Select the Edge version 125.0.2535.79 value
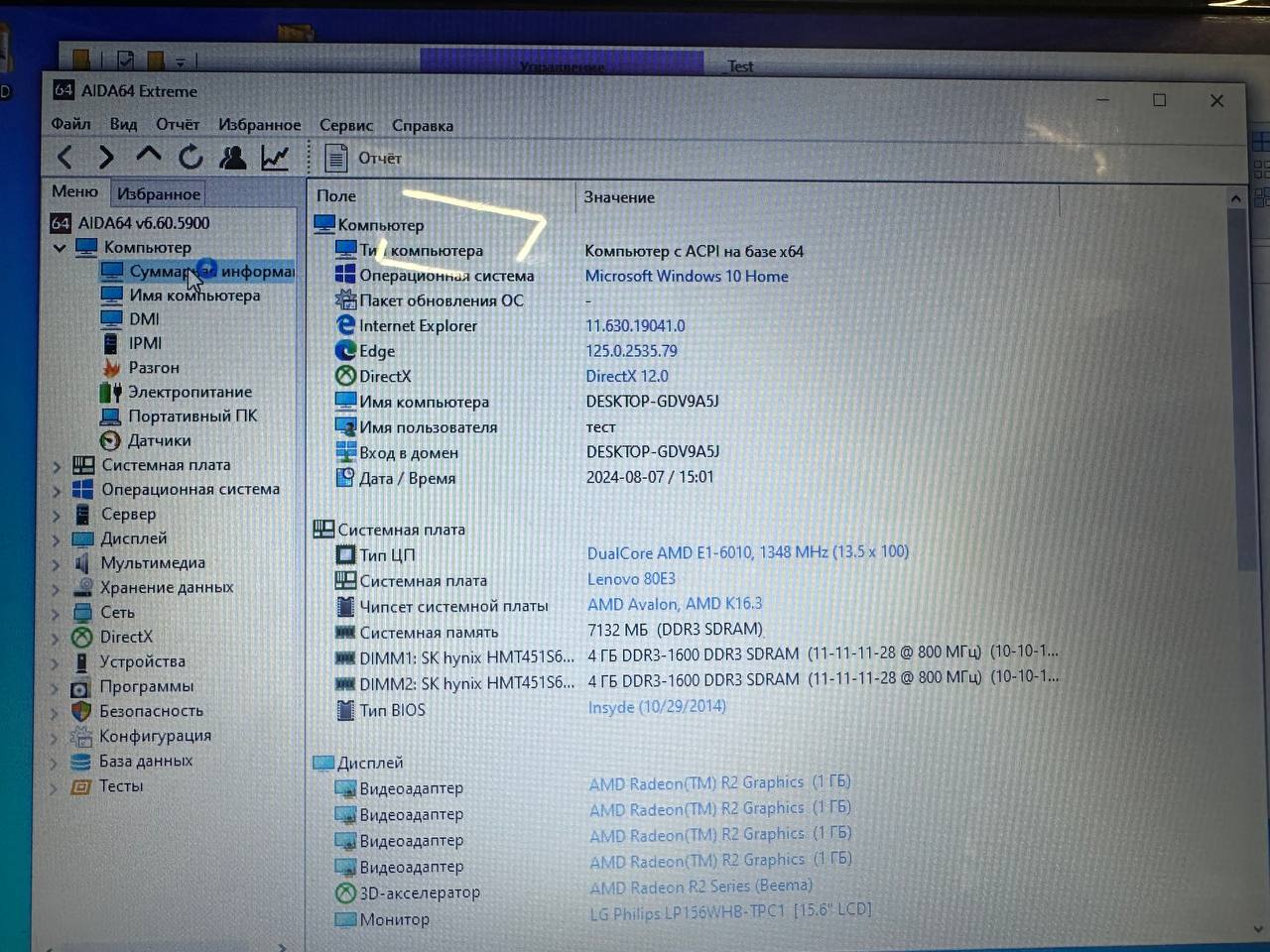This screenshot has height=952, width=1270. coord(632,351)
